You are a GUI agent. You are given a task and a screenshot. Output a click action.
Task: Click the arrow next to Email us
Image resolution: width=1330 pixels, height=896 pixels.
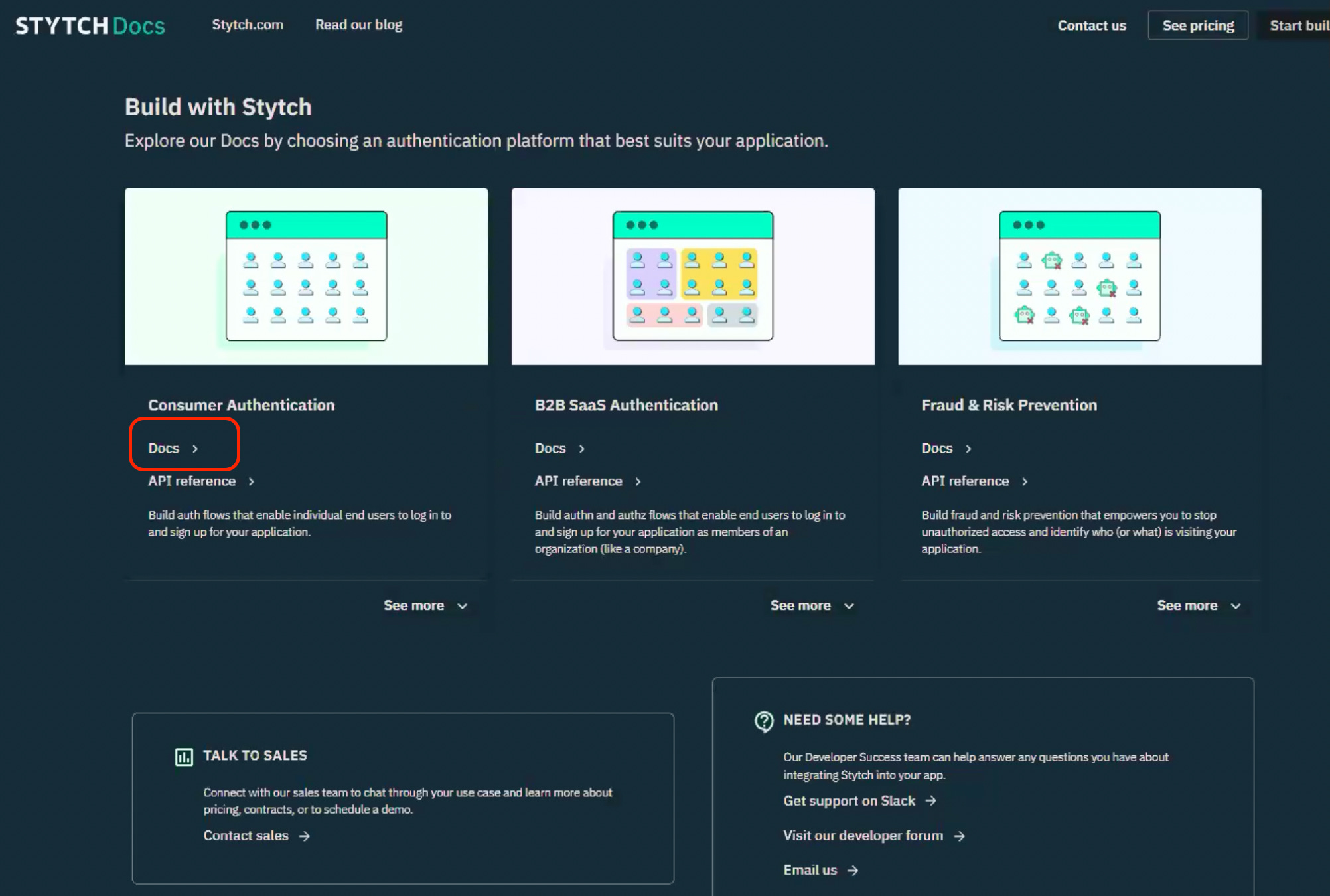point(853,871)
